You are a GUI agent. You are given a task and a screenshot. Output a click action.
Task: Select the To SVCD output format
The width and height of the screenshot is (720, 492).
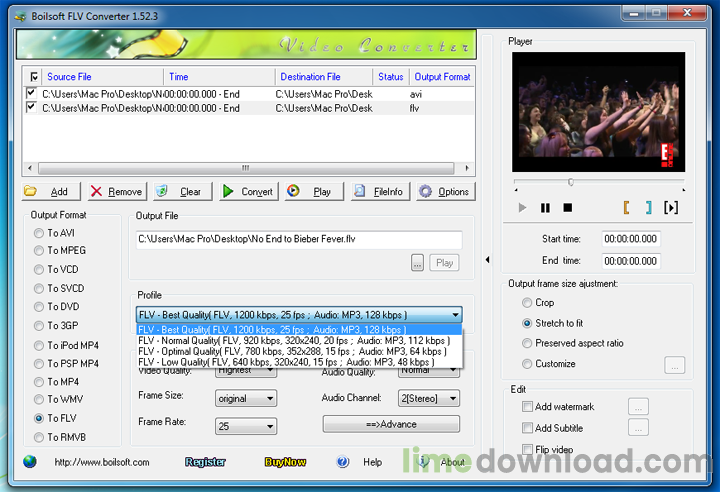pos(59,288)
